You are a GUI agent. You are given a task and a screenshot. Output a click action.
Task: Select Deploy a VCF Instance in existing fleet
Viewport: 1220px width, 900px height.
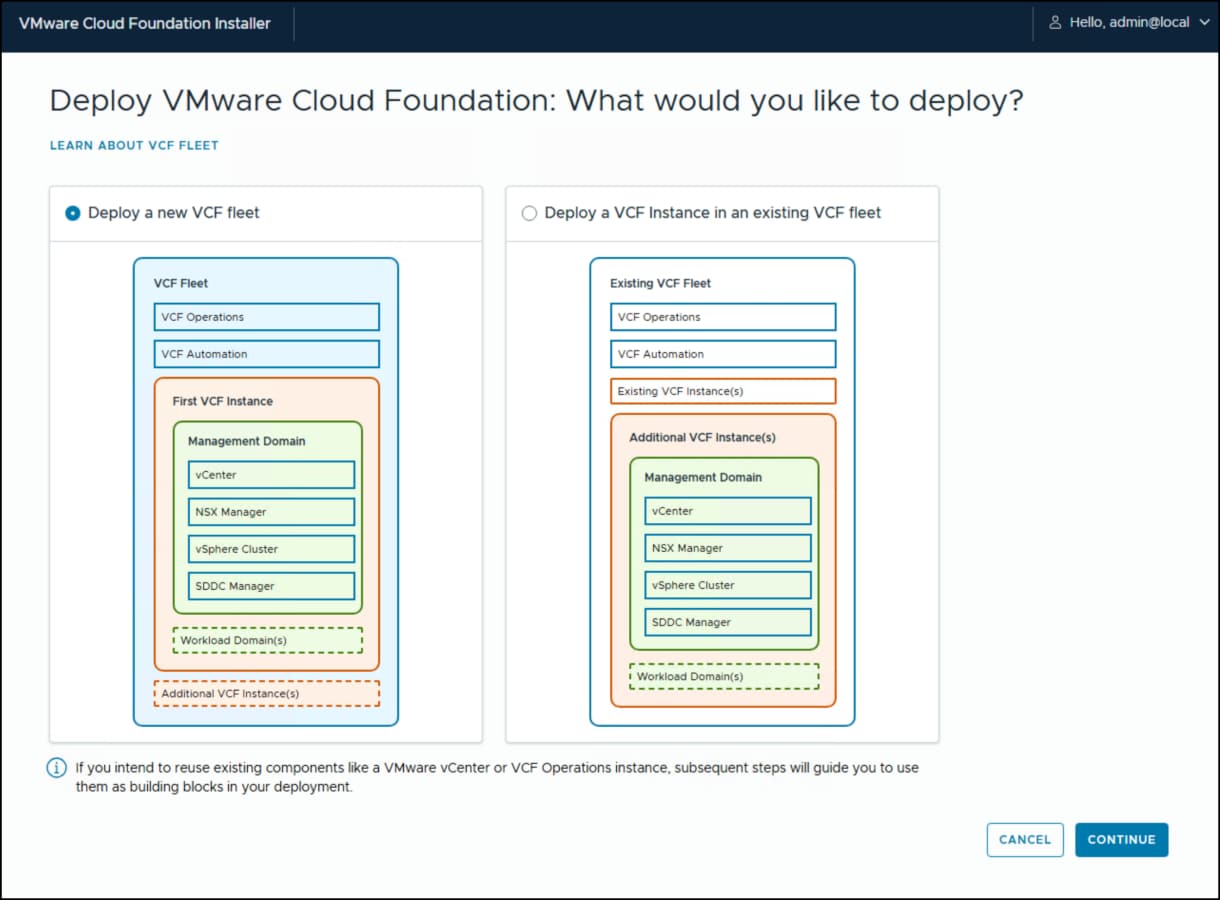pos(530,213)
